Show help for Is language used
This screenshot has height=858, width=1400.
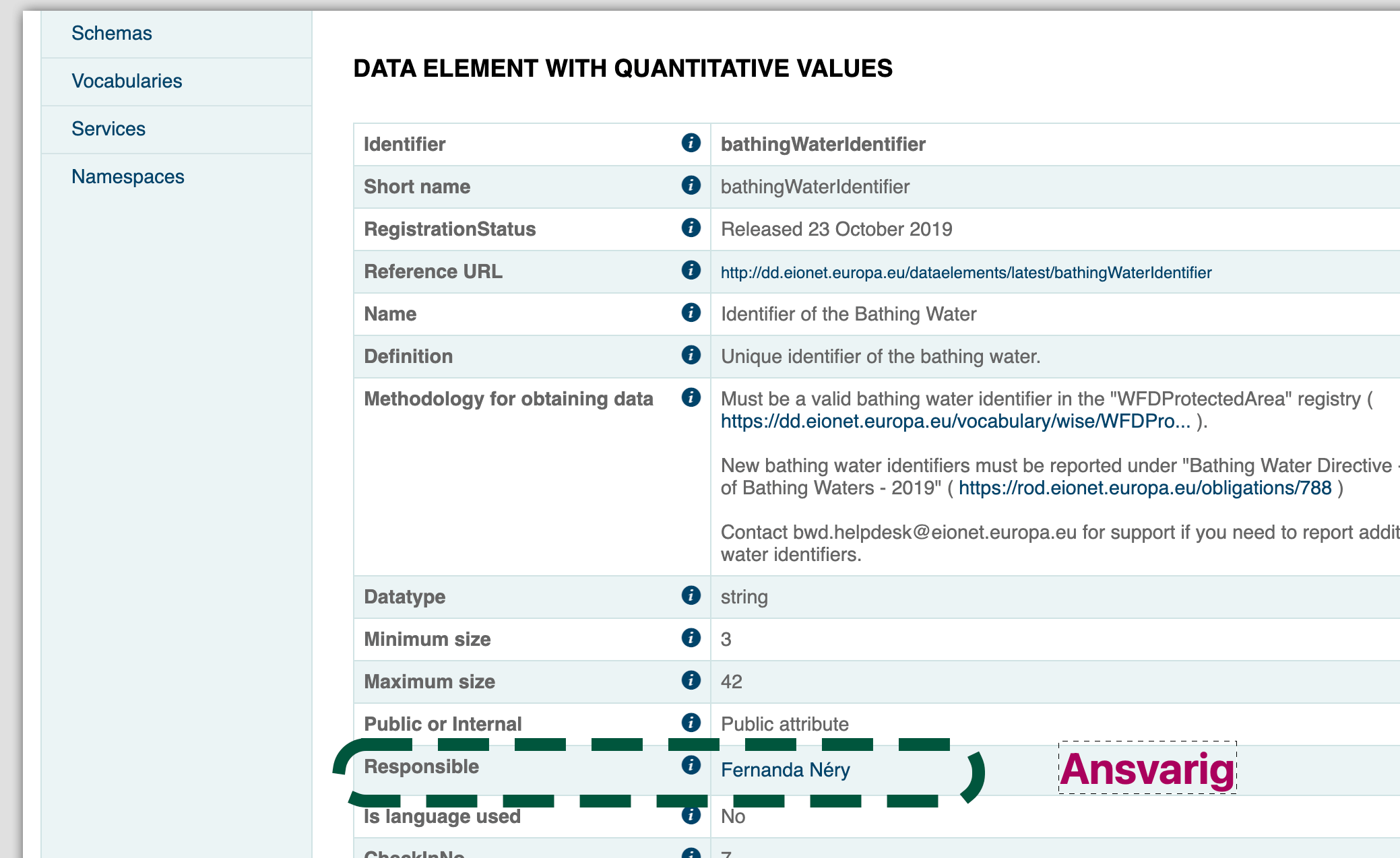691,815
